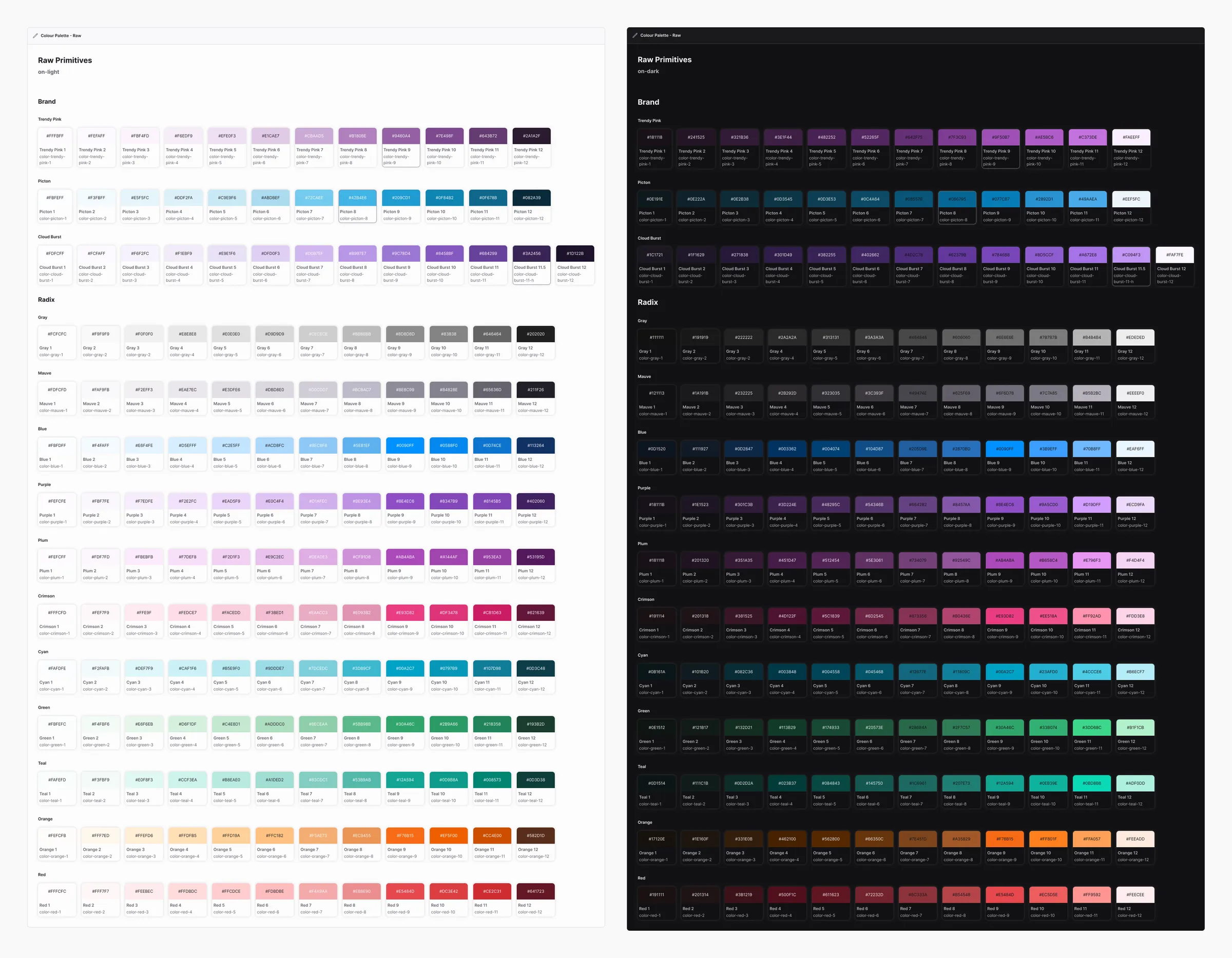Click the 'Radix' section heading in the dark panel
Viewport: 1232px width, 958px height.
(648, 302)
